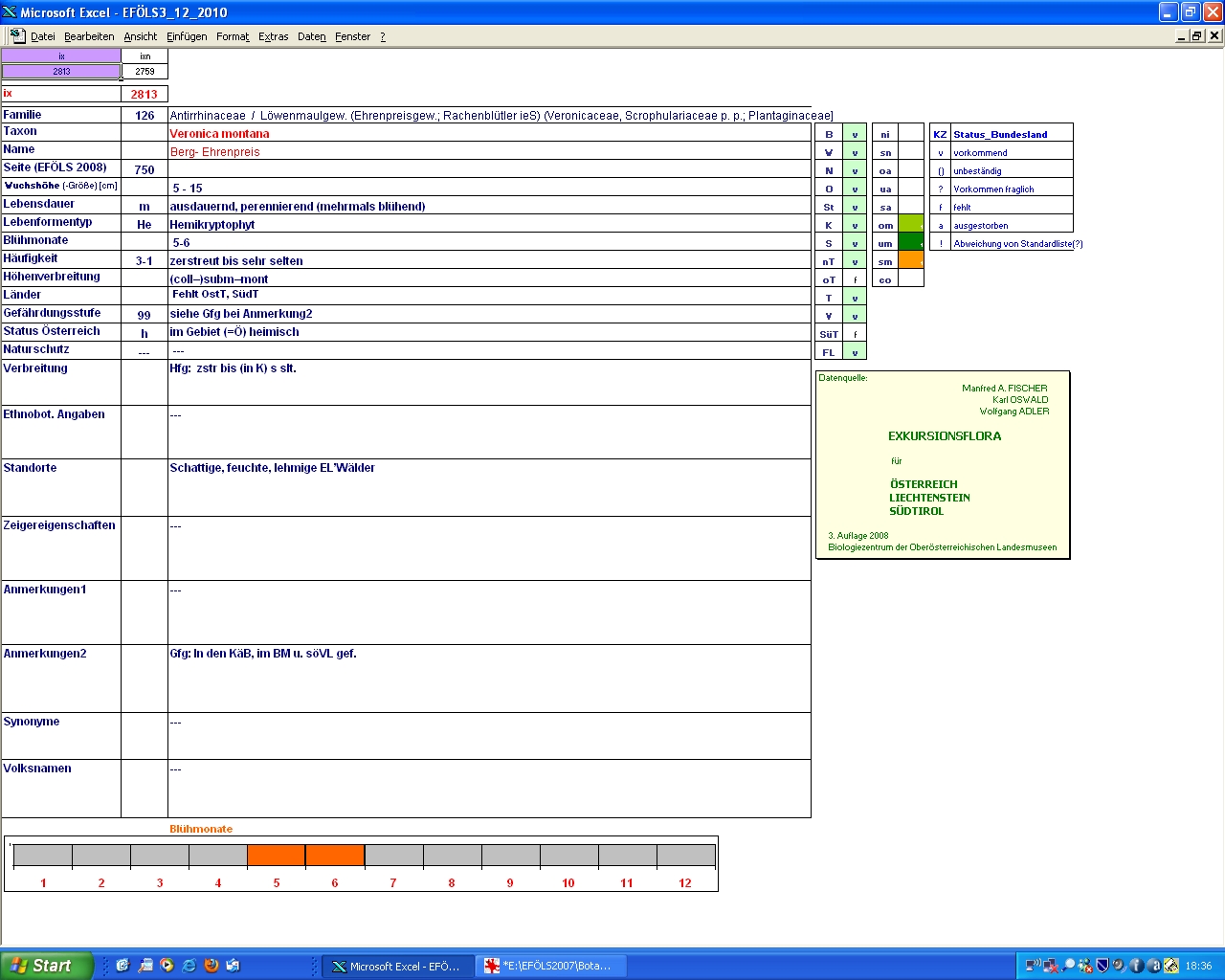Click the round 'a' tray icon
The width and height of the screenshot is (1225, 980).
1154,966
